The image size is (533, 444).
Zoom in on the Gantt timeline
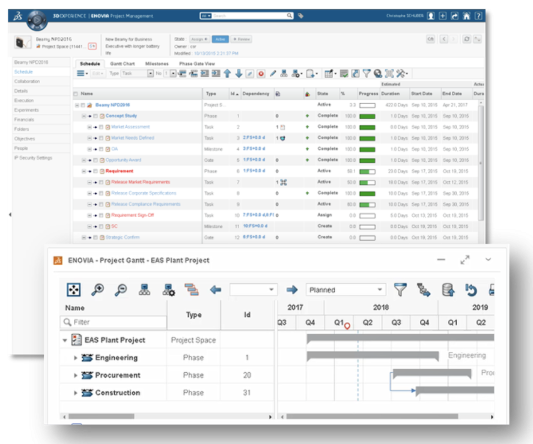pos(98,290)
